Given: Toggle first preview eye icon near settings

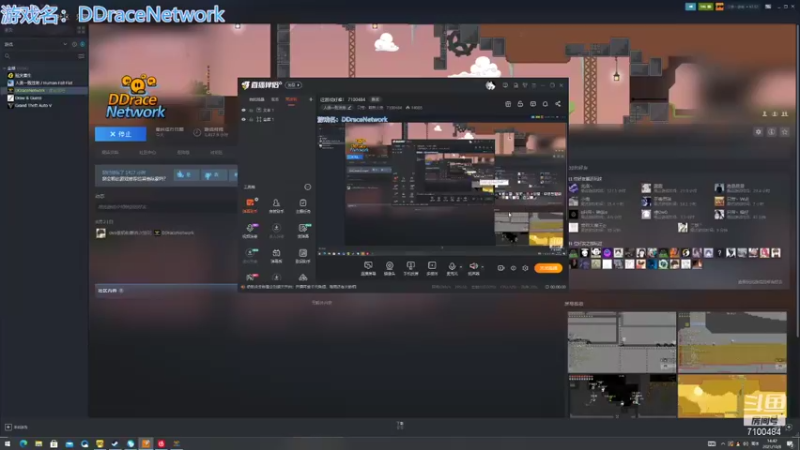Looking at the screenshot, I should pos(501,268).
